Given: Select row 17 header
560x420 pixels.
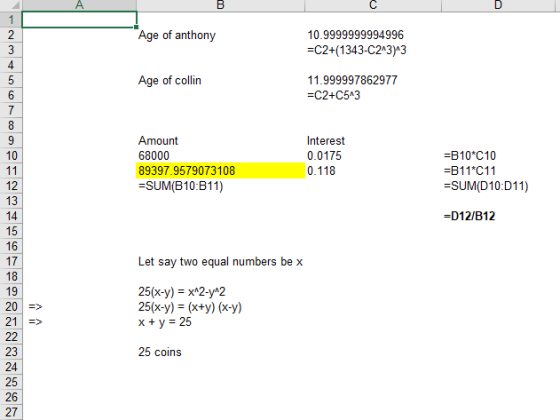Looking at the screenshot, I should click(x=11, y=262).
